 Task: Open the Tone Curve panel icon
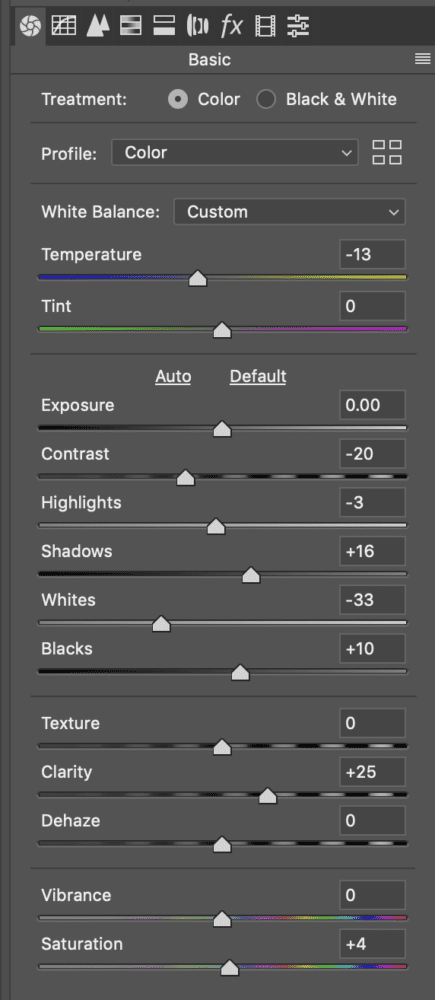point(64,26)
